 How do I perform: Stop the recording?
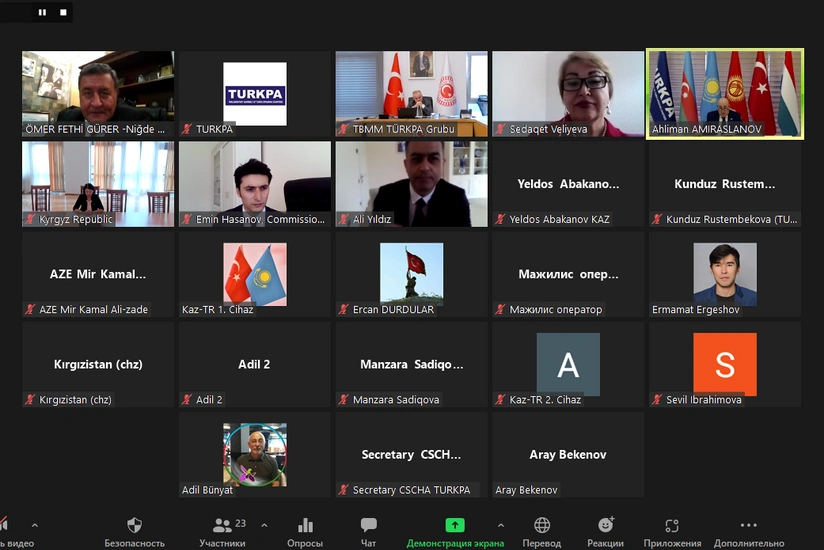tap(63, 12)
